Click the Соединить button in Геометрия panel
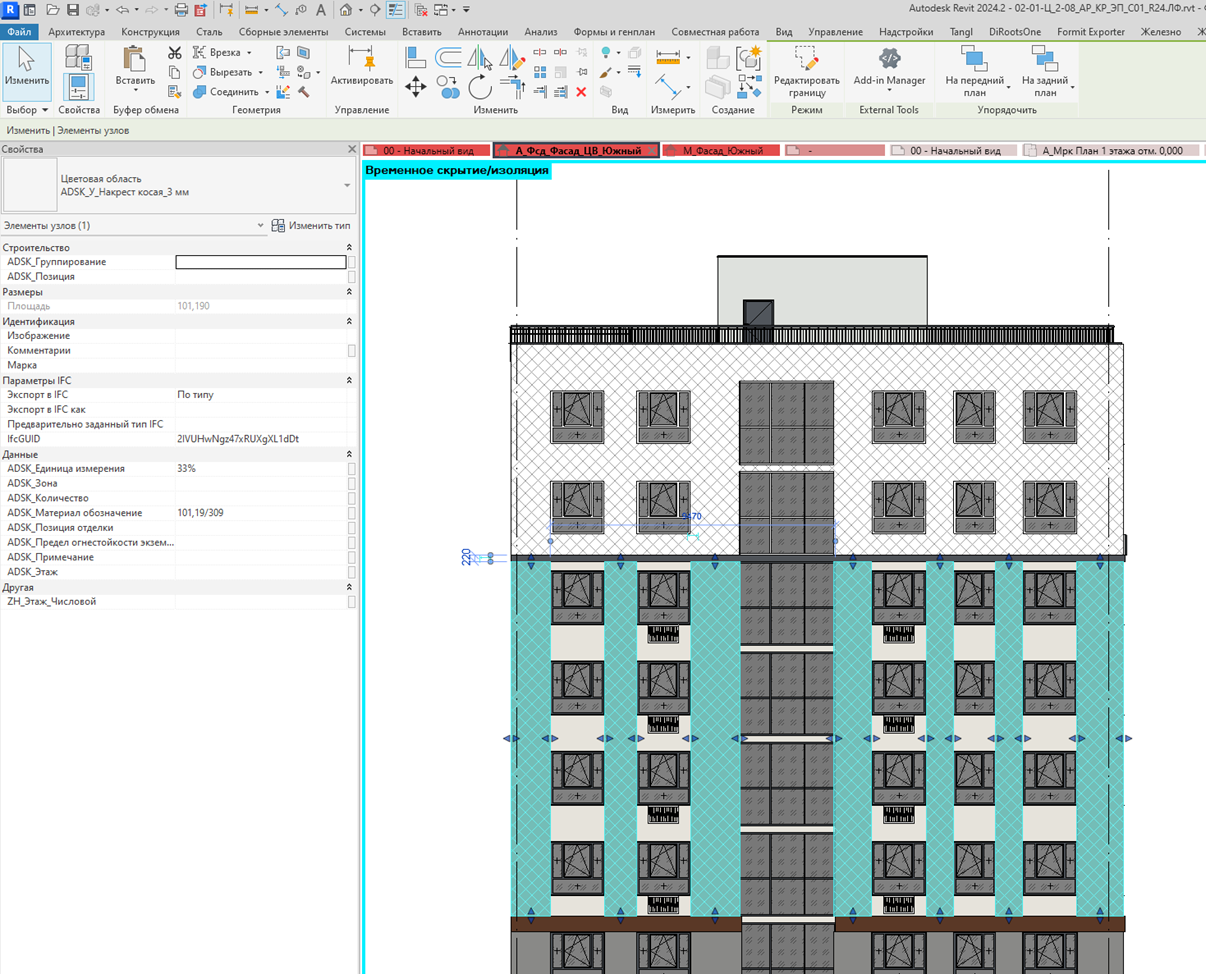The height and width of the screenshot is (974, 1206). 231,92
